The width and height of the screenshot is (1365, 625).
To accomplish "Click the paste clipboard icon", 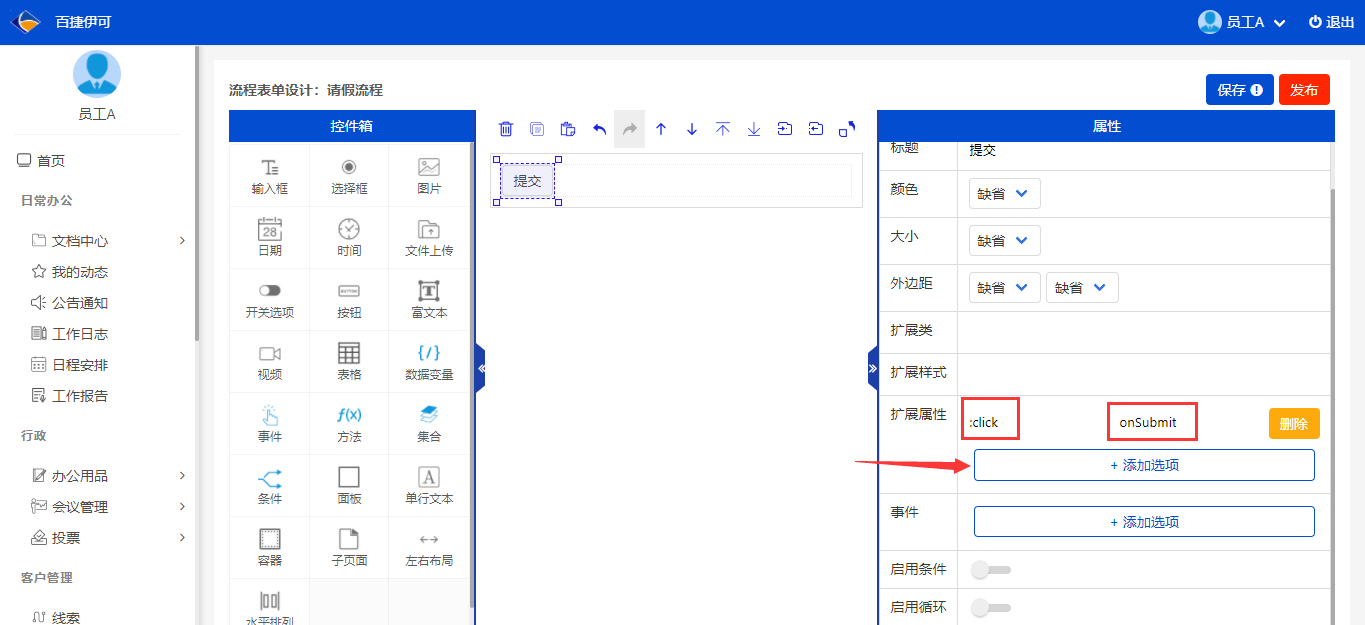I will (568, 129).
